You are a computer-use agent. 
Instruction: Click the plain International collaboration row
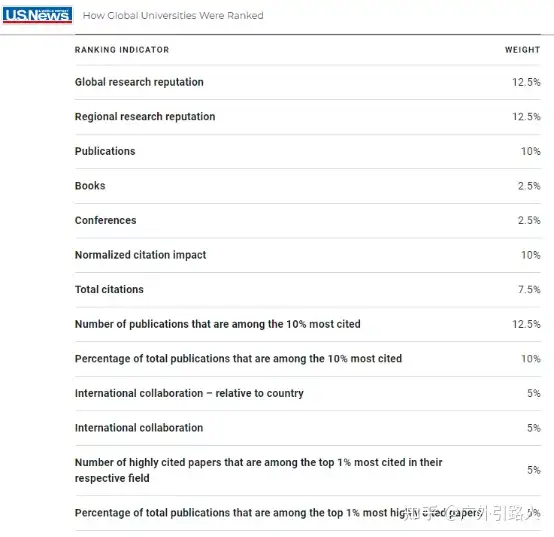coord(308,428)
